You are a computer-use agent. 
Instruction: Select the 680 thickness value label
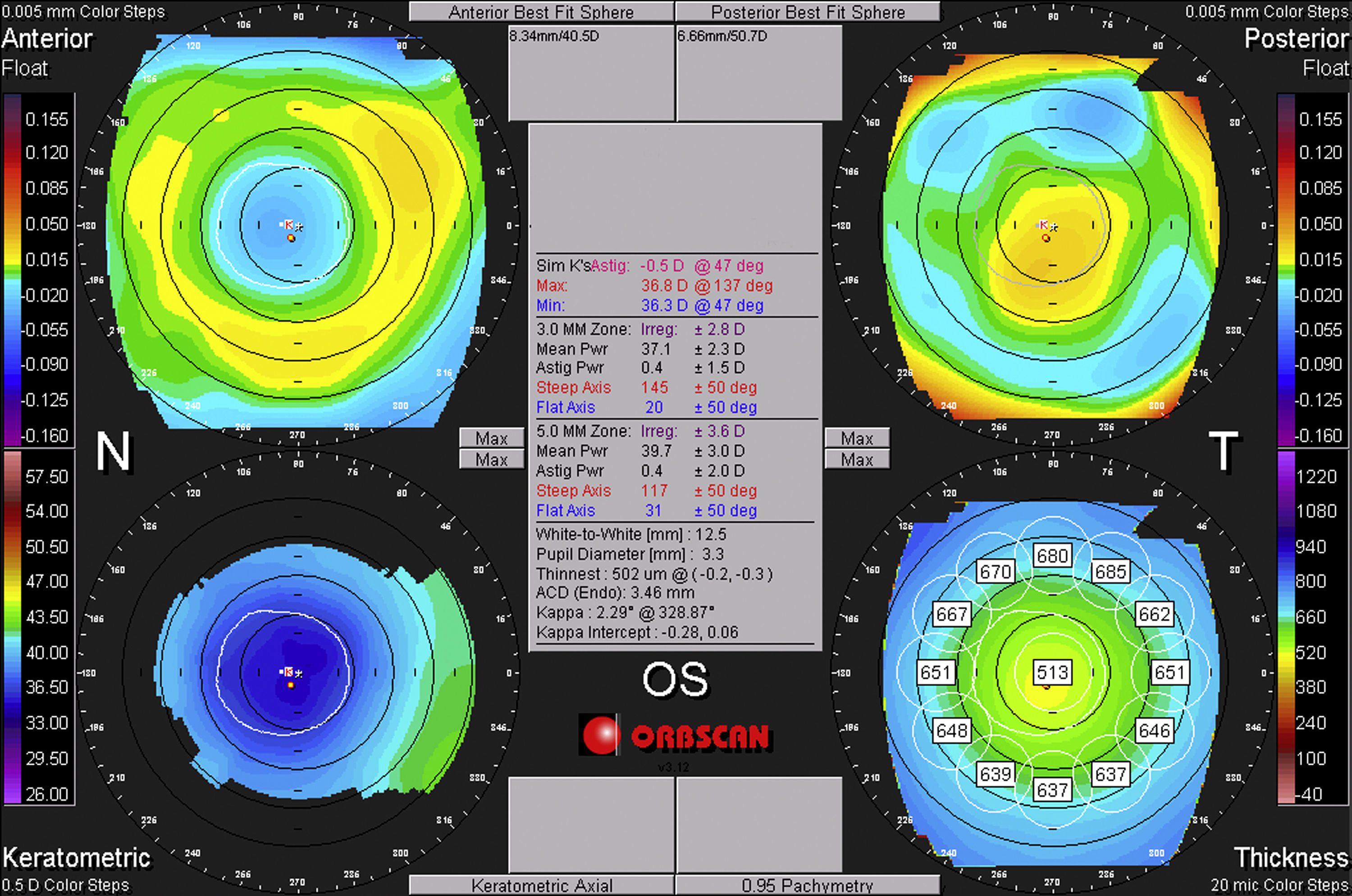[x=1052, y=555]
